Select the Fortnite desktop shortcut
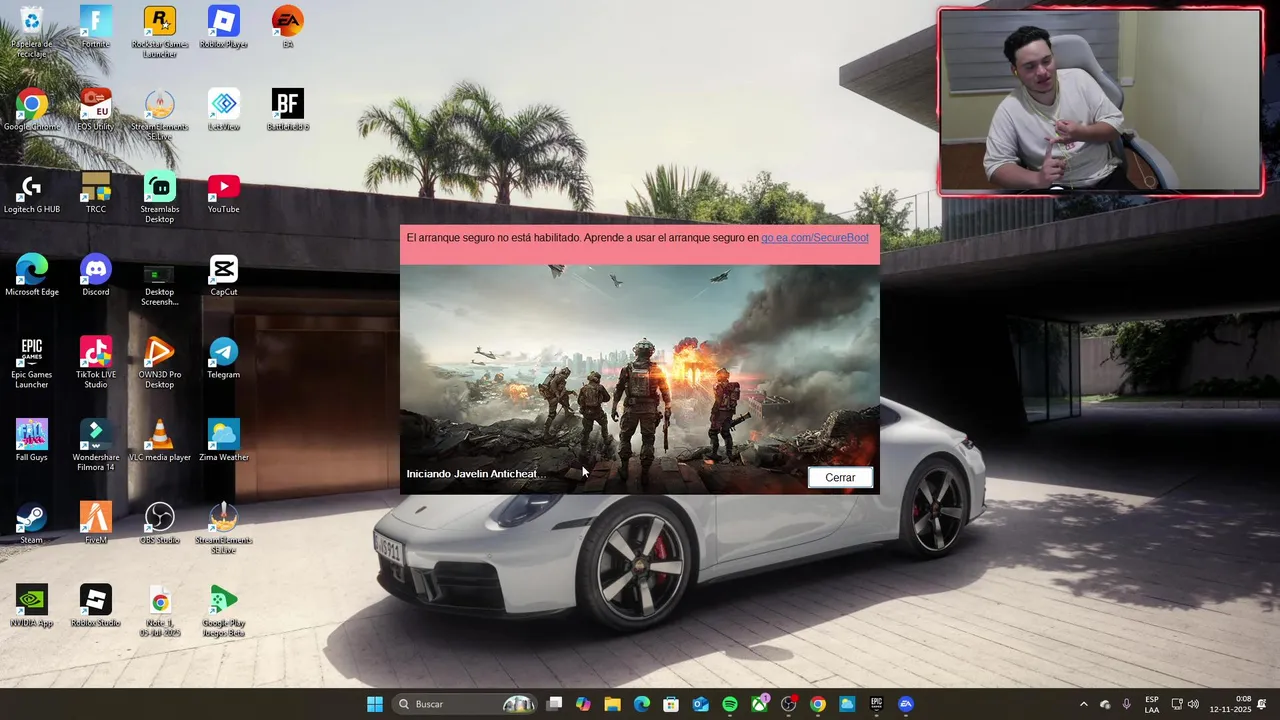Viewport: 1280px width, 720px height. pyautogui.click(x=95, y=28)
